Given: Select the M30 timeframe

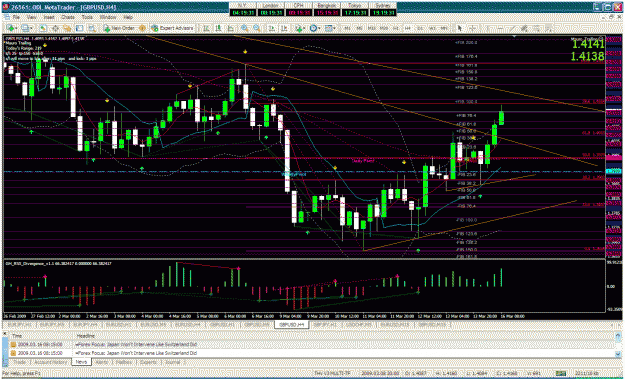Looking at the screenshot, I should pos(384,28).
